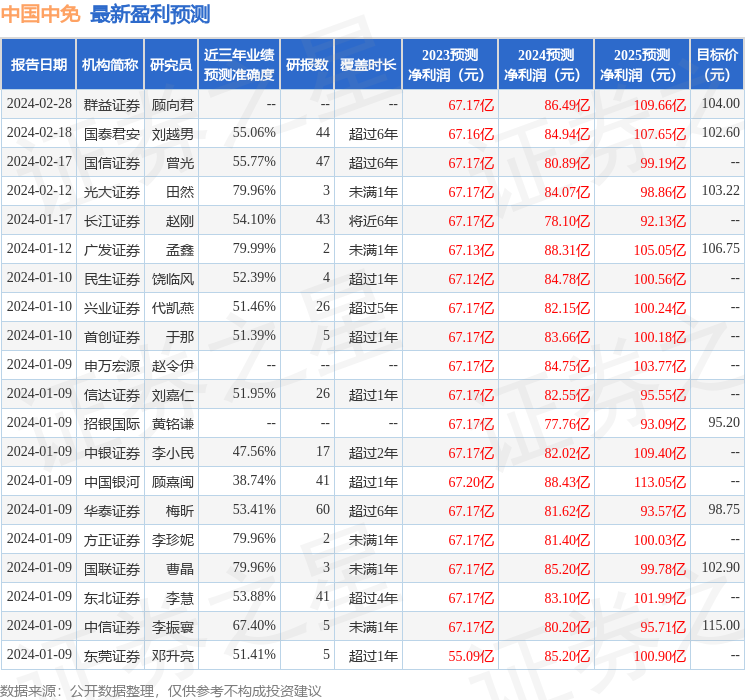Image resolution: width=745 pixels, height=700 pixels.
Task: Click analyst name 田然
Action: click(x=180, y=192)
